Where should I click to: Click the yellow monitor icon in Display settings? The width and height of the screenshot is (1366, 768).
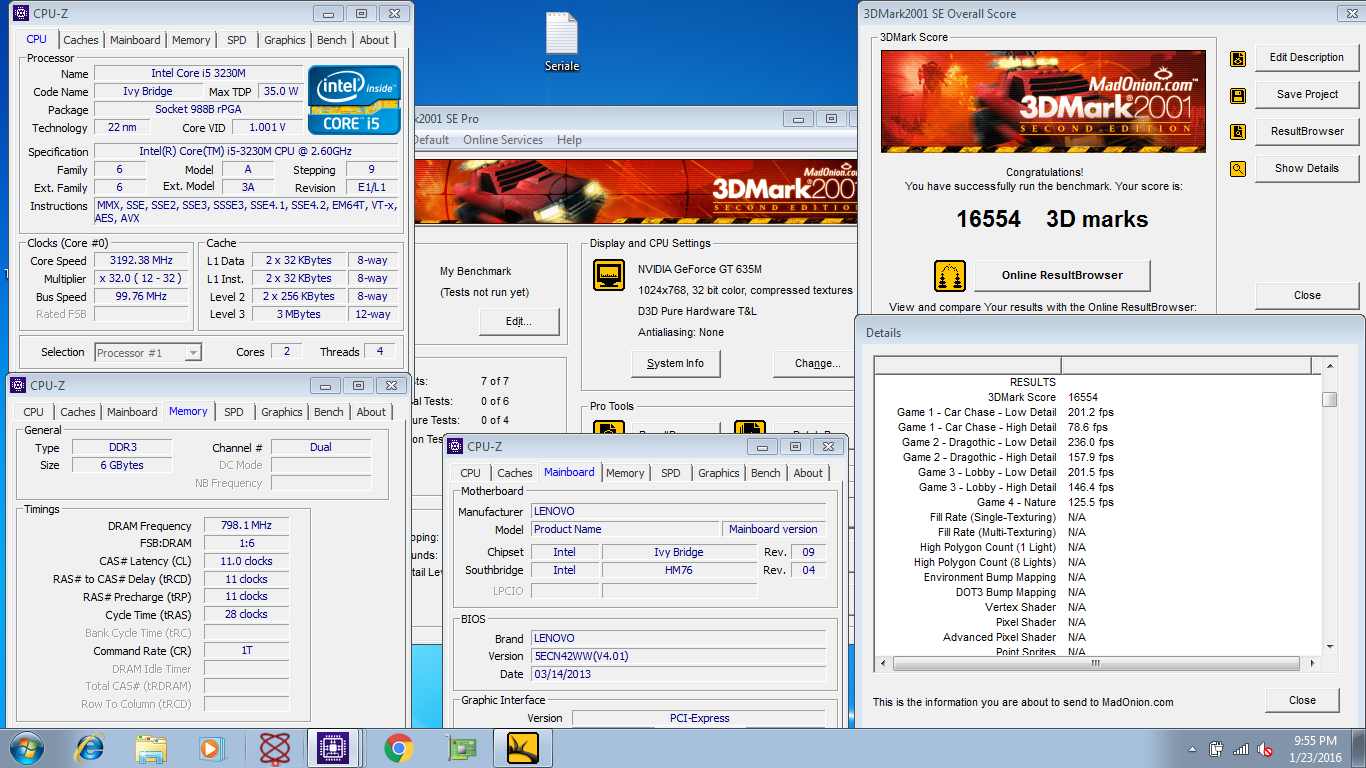coord(609,274)
